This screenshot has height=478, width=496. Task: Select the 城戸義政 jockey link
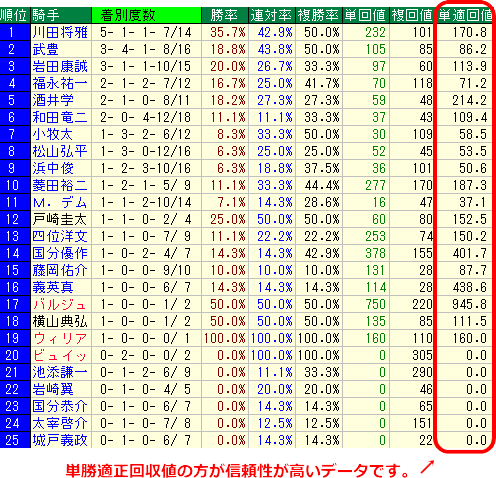(x=60, y=440)
